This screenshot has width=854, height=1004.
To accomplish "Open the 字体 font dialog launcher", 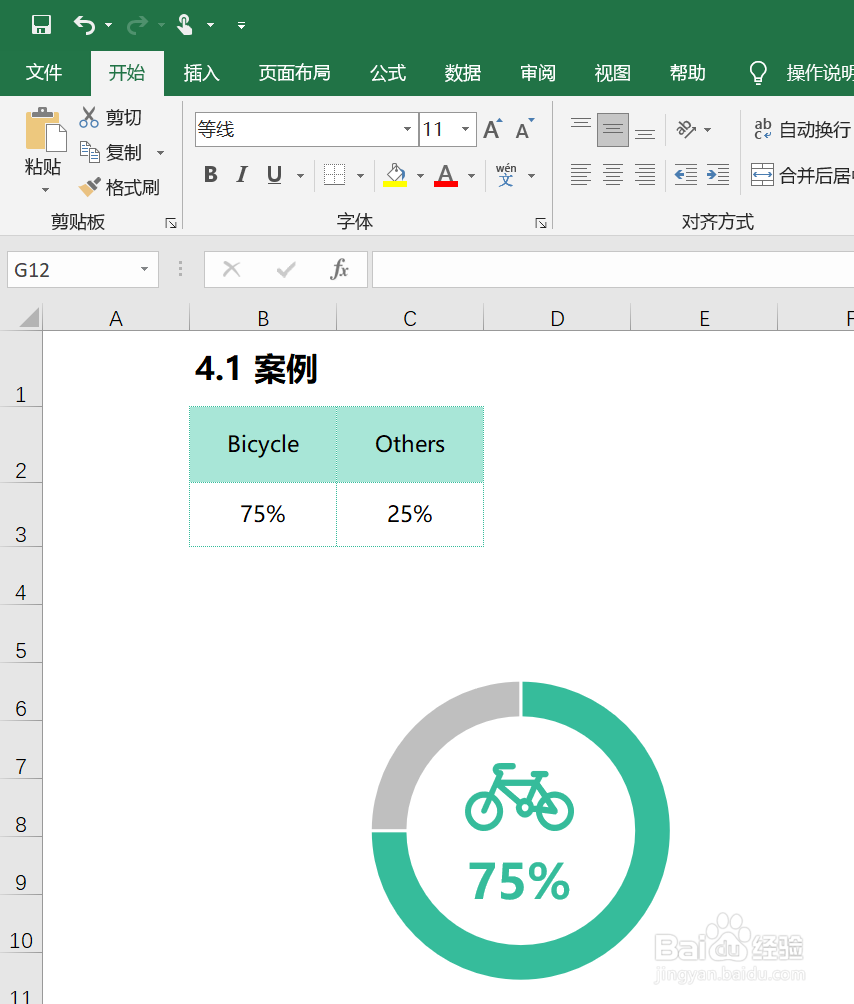I will click(541, 223).
